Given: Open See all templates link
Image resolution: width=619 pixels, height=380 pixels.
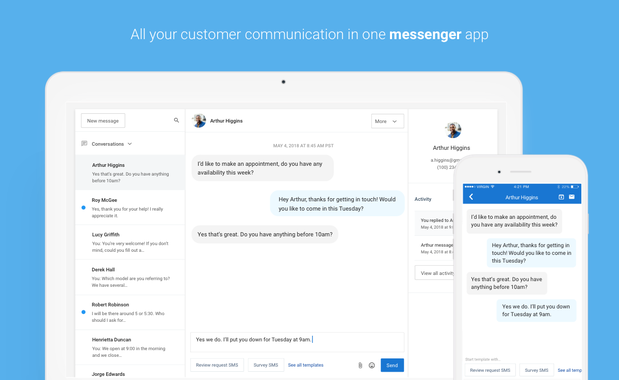Looking at the screenshot, I should coord(306,365).
